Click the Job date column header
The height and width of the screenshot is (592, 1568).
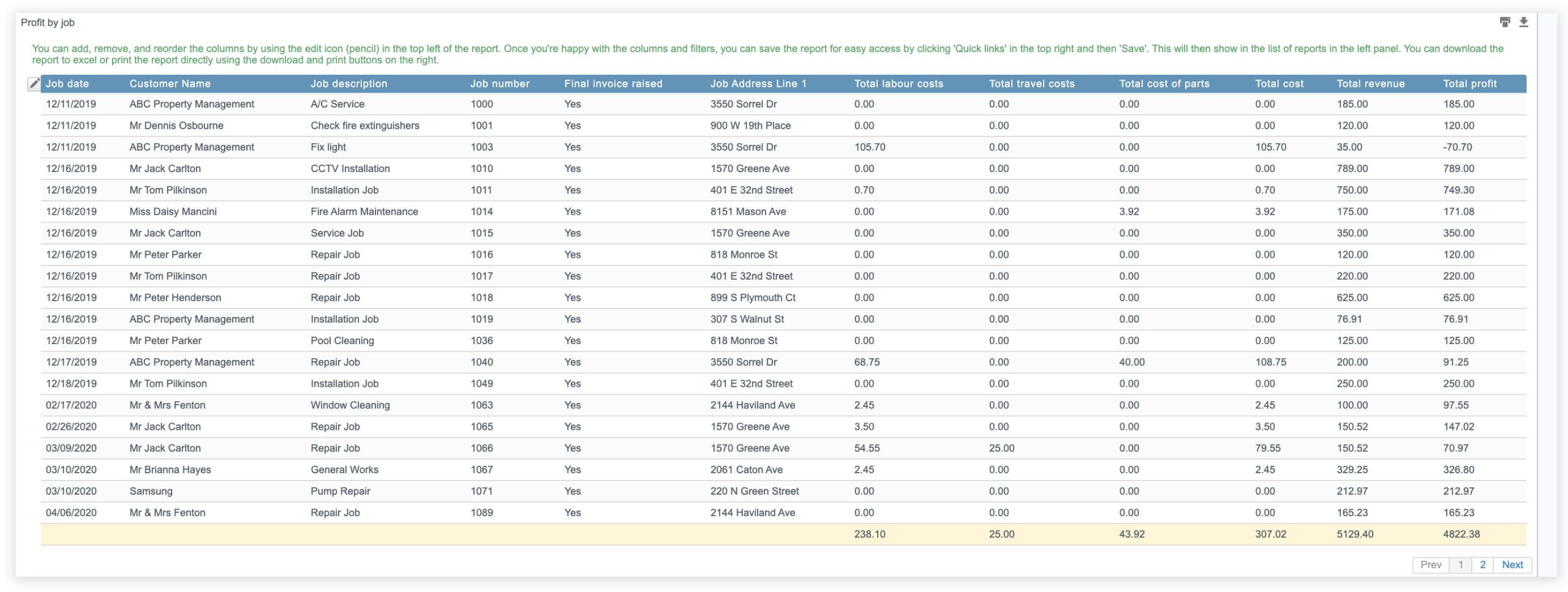67,84
